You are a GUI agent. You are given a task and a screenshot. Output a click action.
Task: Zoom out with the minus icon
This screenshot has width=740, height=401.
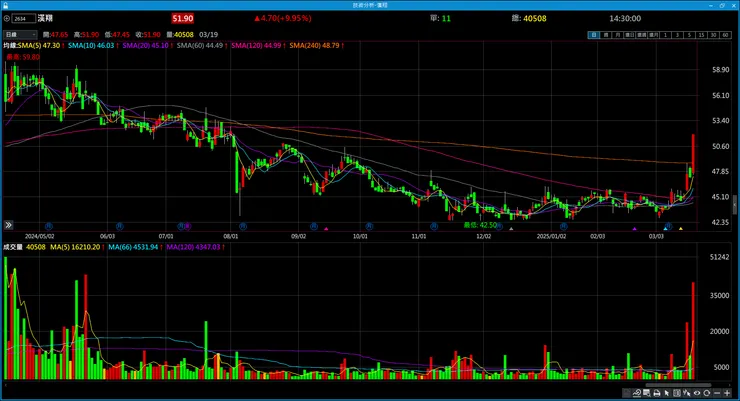click(717, 393)
